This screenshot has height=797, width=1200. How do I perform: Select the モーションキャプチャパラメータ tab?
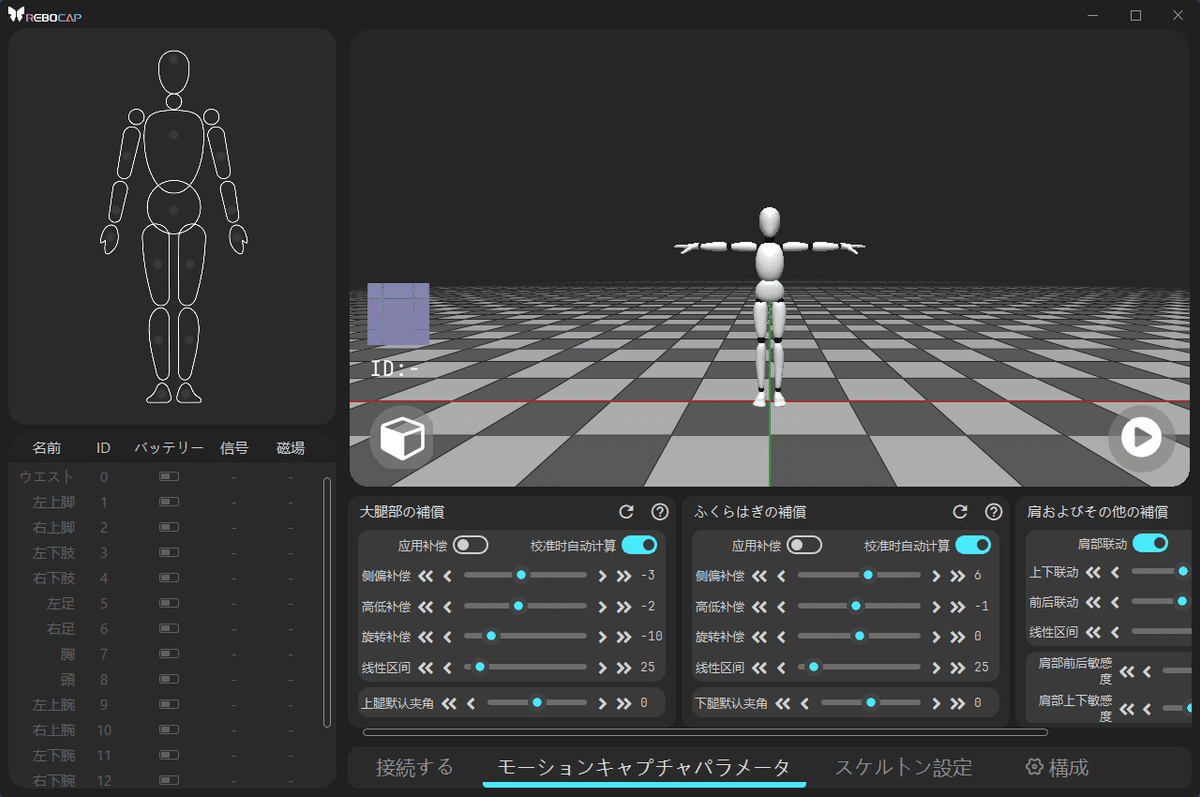coord(644,767)
